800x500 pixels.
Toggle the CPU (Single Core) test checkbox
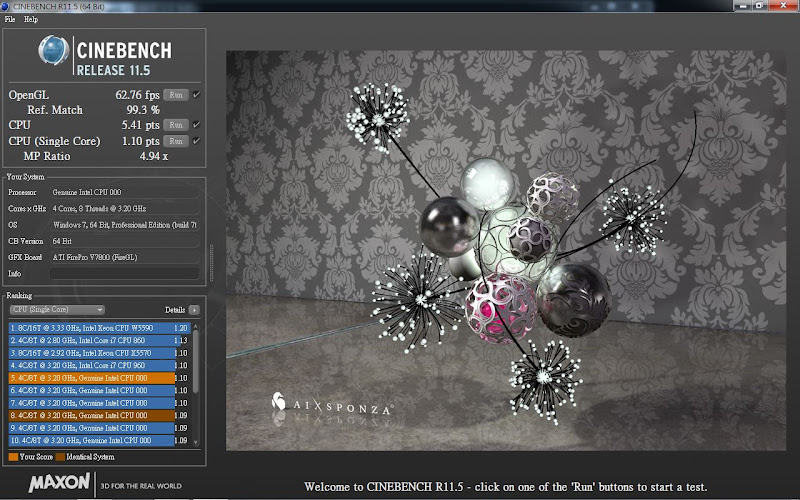(196, 141)
